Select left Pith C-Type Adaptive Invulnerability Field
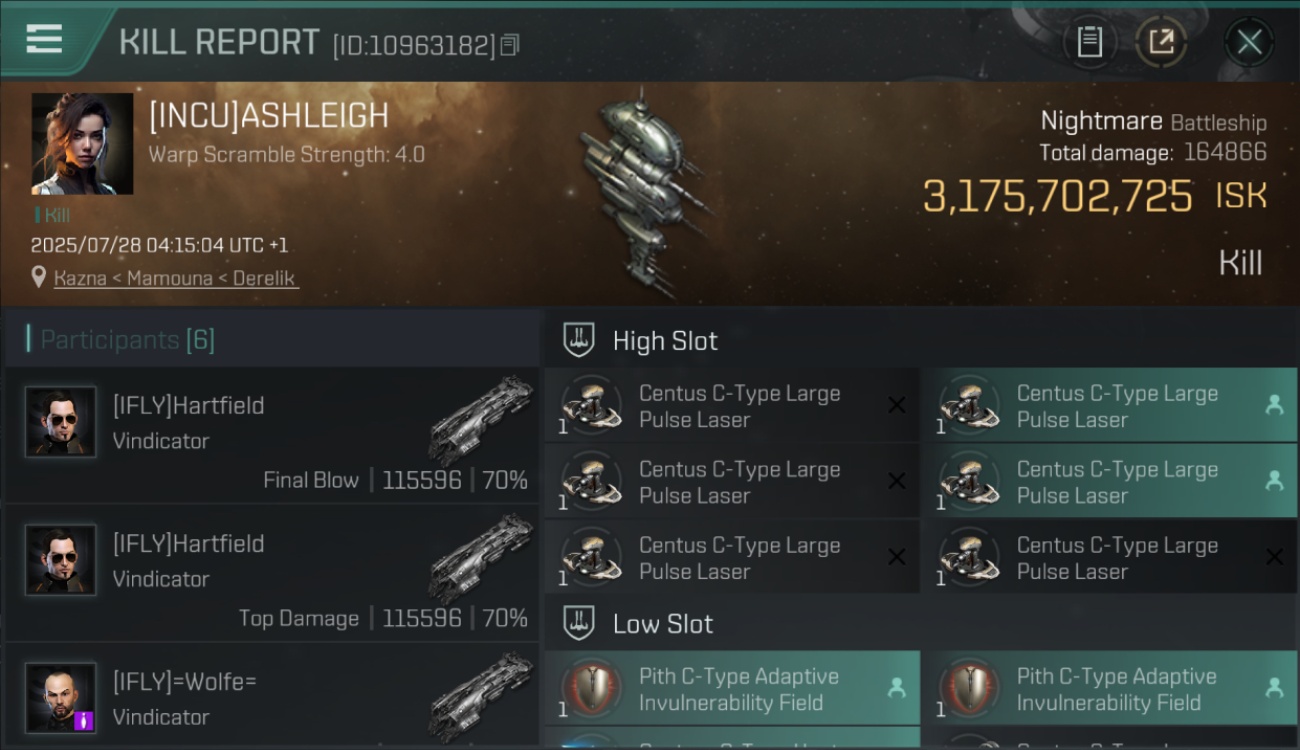 (732, 689)
